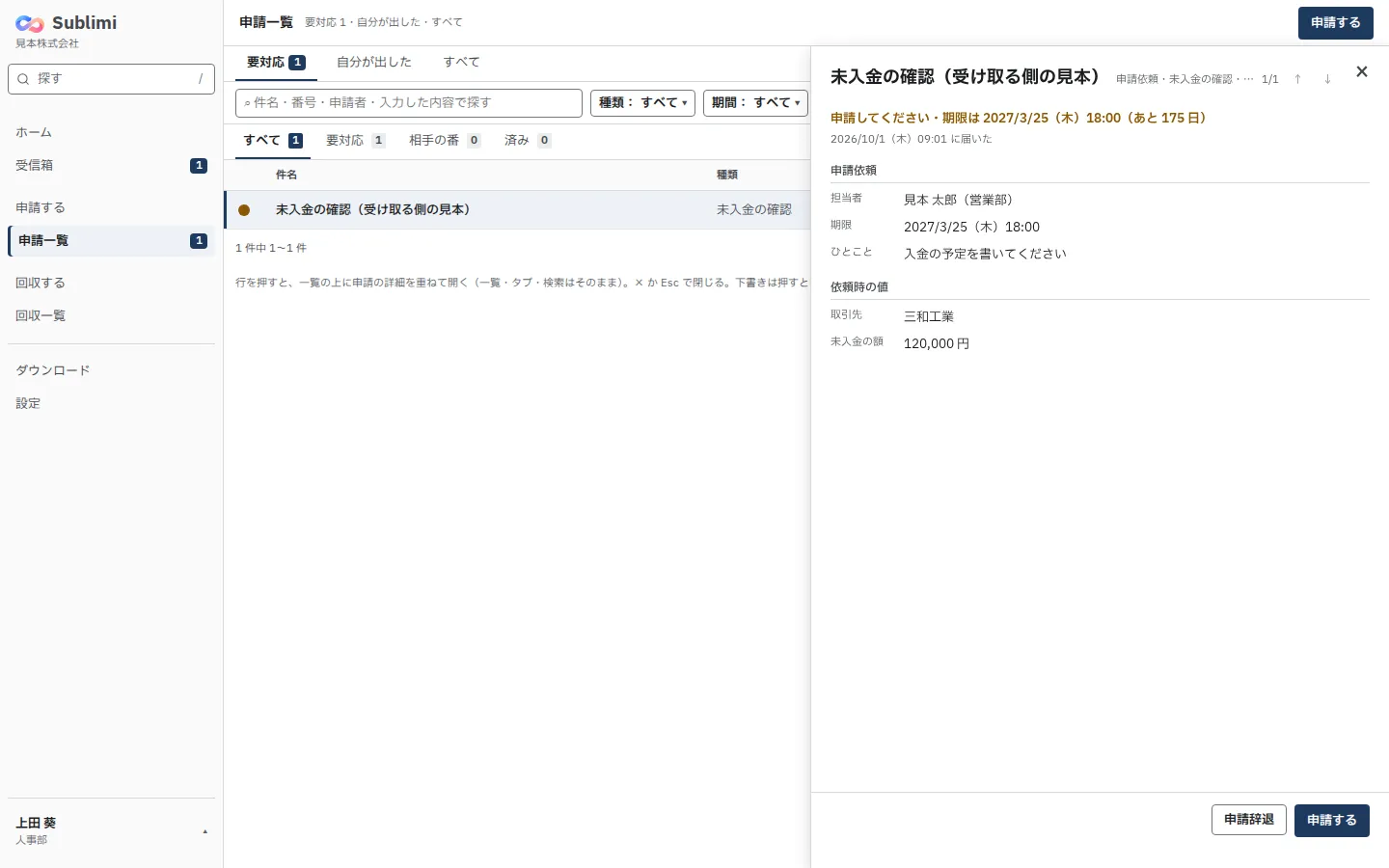Screen dimensions: 1389x868
Task: Open 回収する in the sidebar
Action: [111, 283]
